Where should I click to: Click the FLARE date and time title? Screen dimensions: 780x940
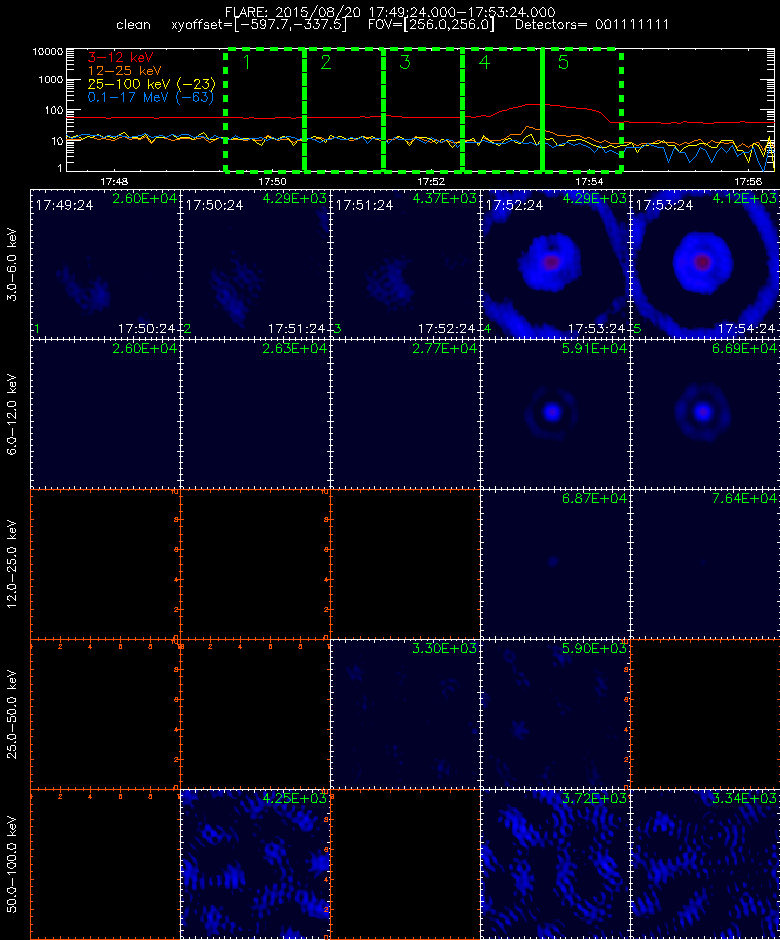pos(390,12)
